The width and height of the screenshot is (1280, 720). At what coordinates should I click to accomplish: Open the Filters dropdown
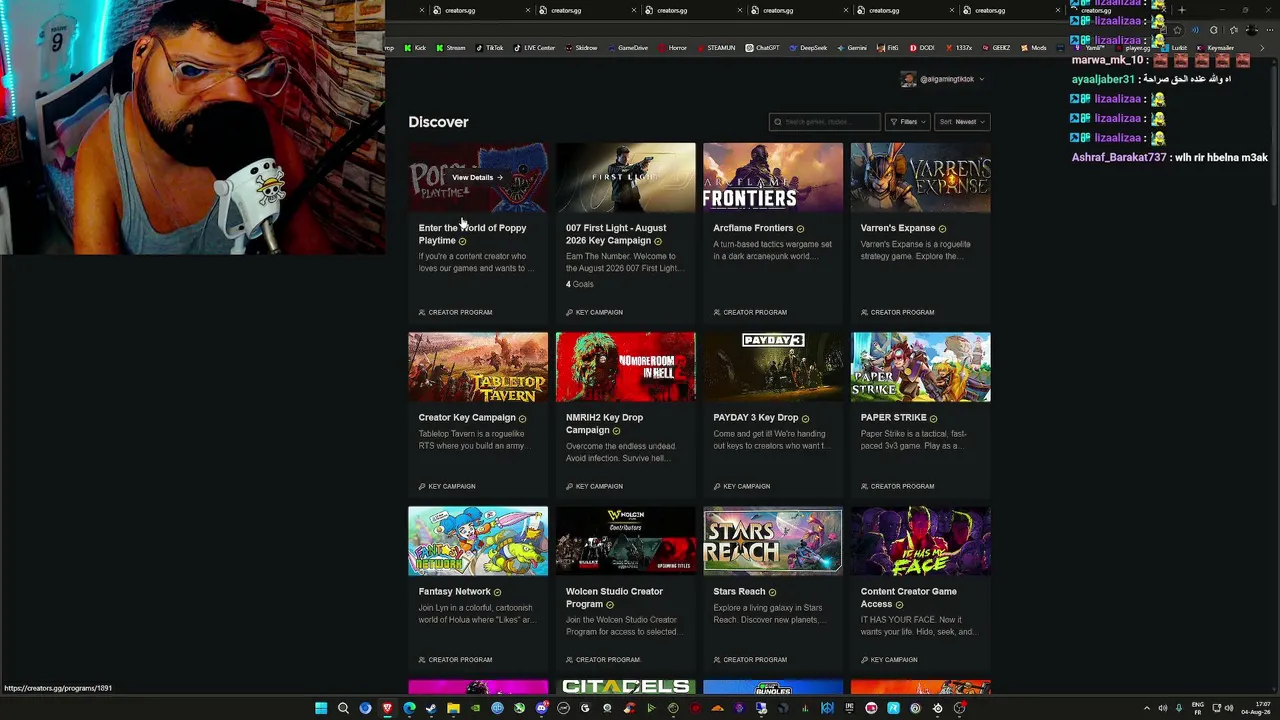tap(908, 122)
